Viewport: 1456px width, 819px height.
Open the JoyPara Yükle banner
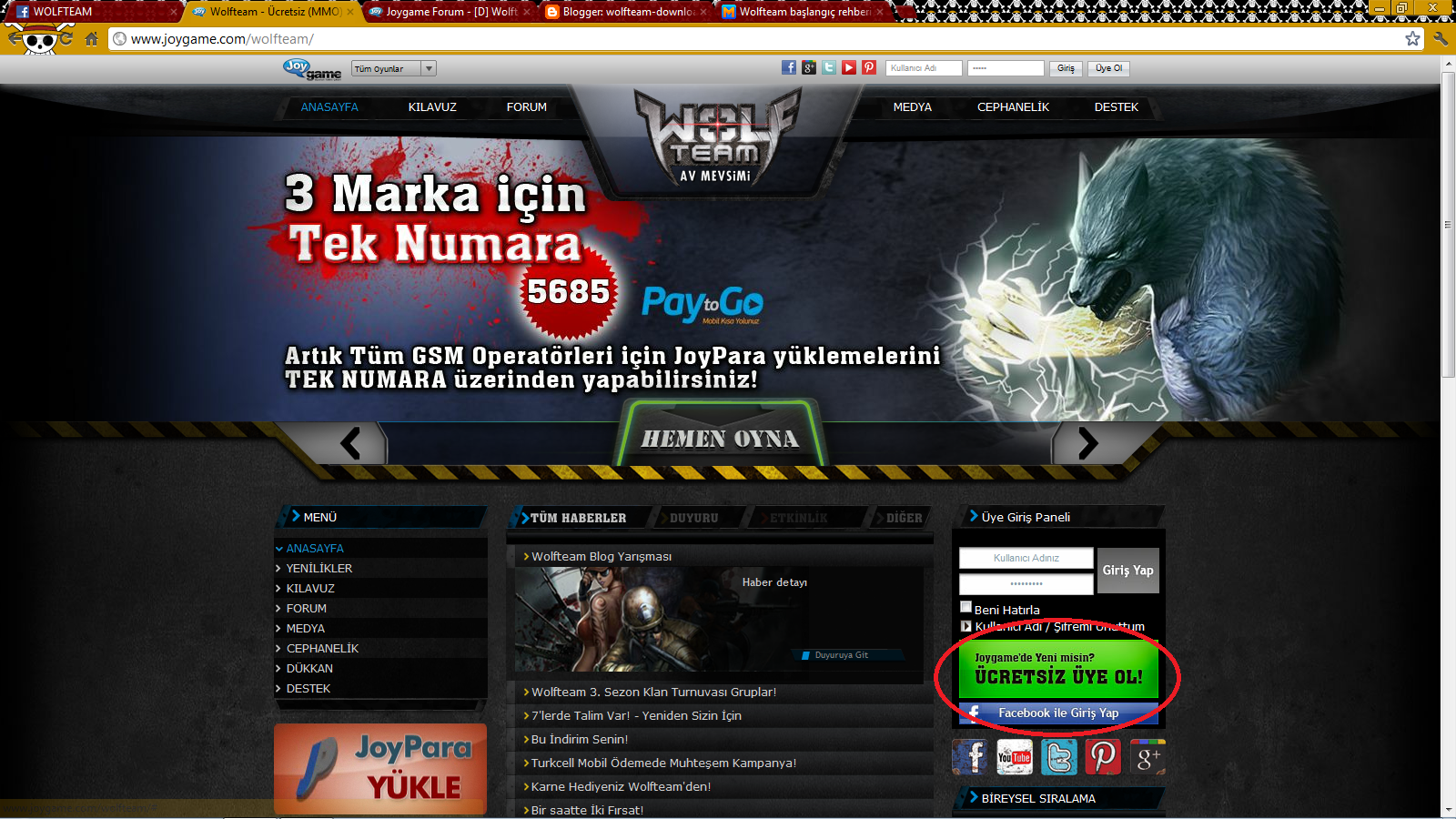(x=379, y=769)
